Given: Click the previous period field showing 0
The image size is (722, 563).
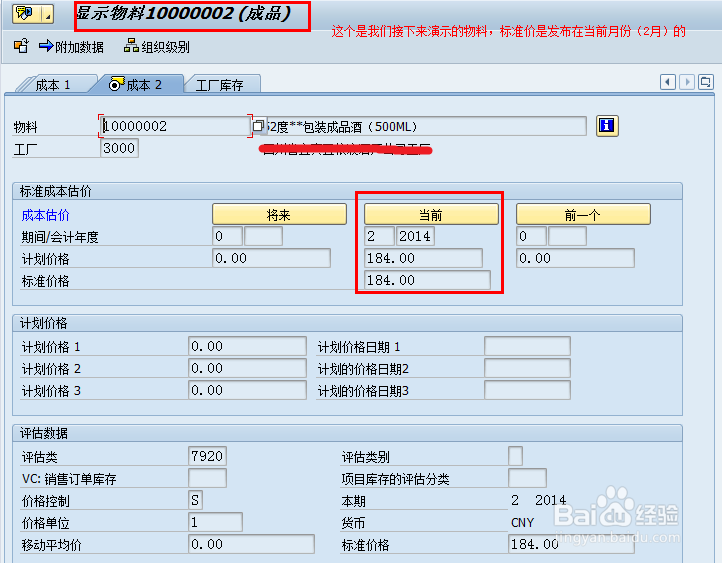Looking at the screenshot, I should (x=531, y=236).
